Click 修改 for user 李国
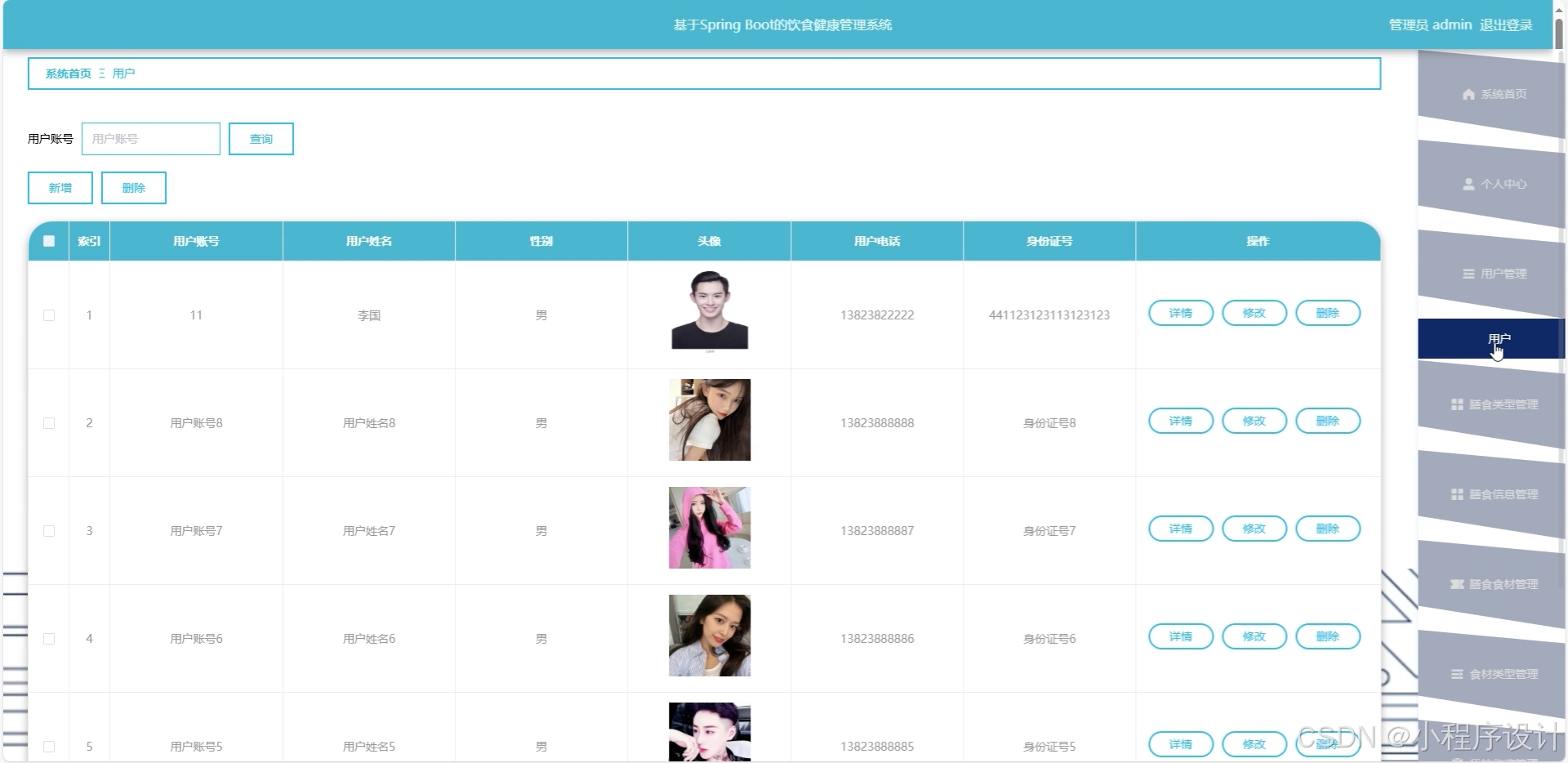This screenshot has width=1568, height=763. (x=1254, y=313)
